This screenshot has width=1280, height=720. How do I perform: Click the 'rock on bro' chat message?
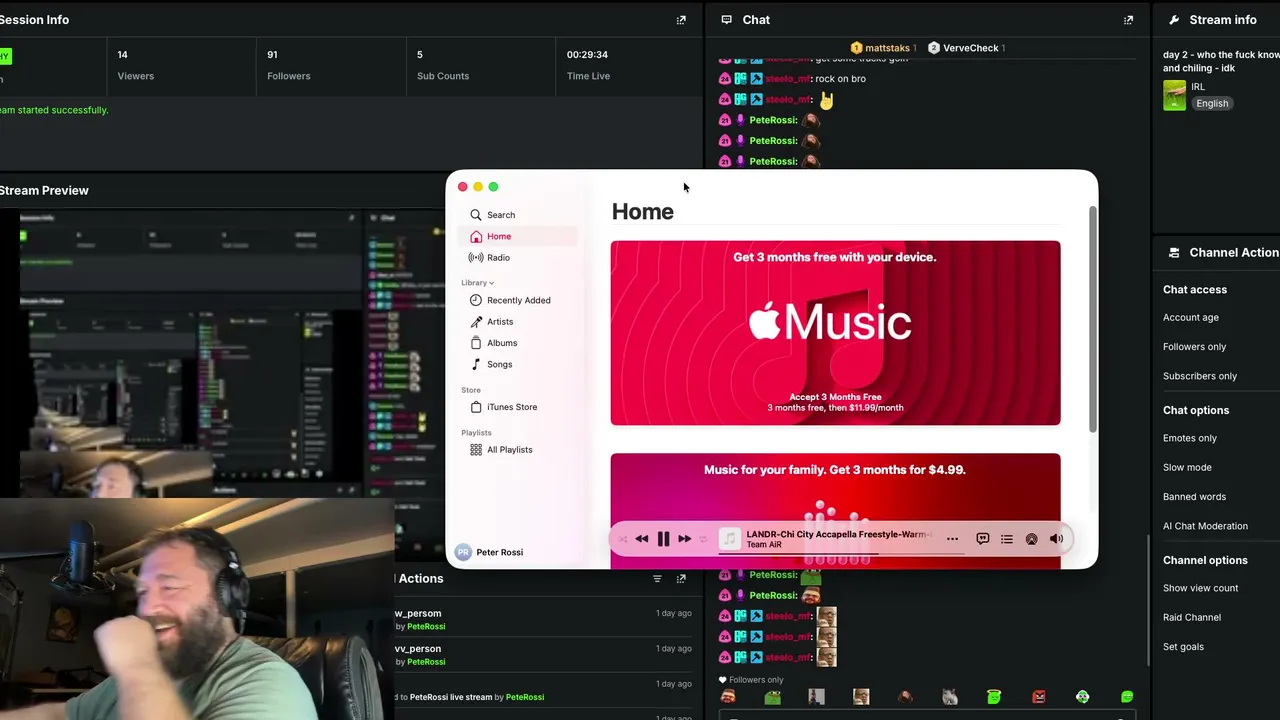pyautogui.click(x=840, y=79)
